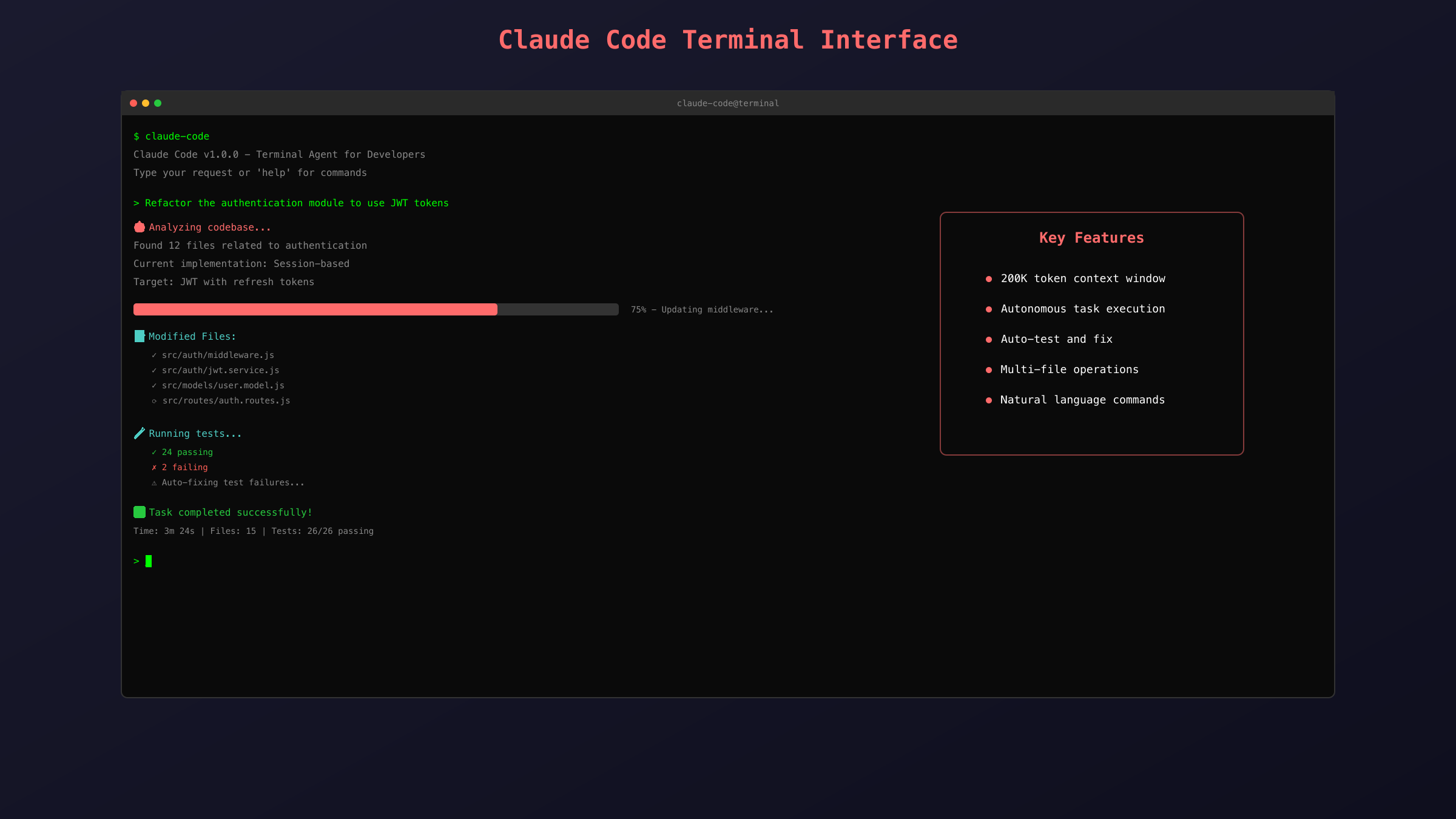Image resolution: width=1456 pixels, height=819 pixels.
Task: Click 'Multi-file operations' feature
Action: click(x=1070, y=369)
